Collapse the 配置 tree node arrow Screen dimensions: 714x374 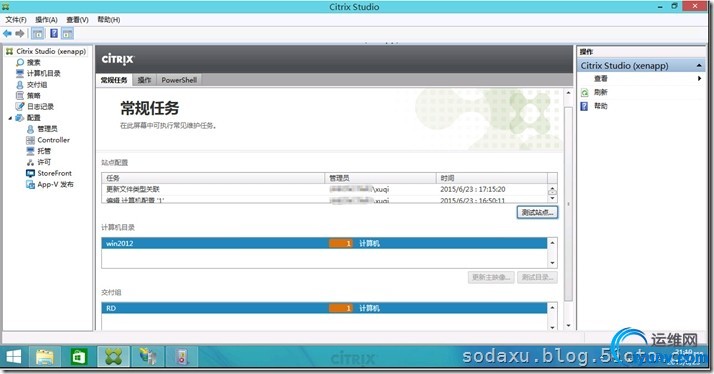tap(10, 118)
